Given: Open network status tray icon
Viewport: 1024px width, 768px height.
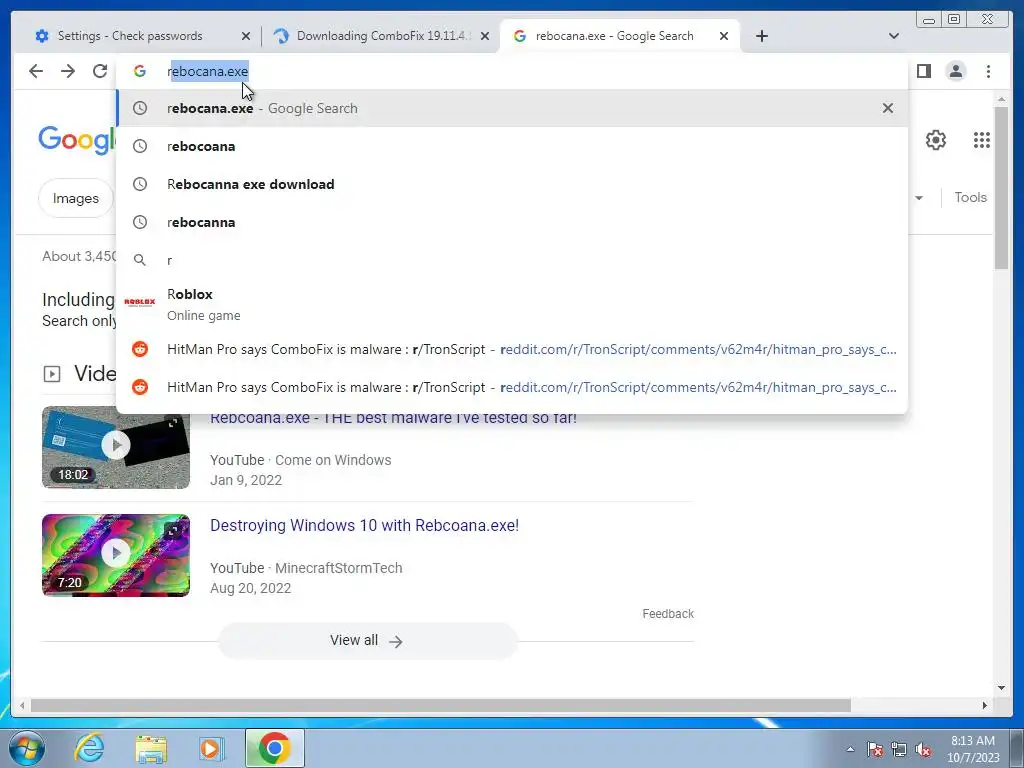Looking at the screenshot, I should (x=899, y=749).
